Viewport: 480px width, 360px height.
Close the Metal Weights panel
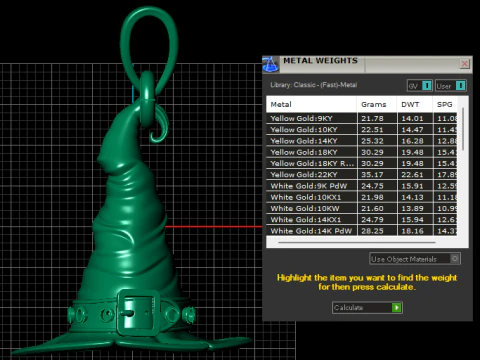pos(464,63)
